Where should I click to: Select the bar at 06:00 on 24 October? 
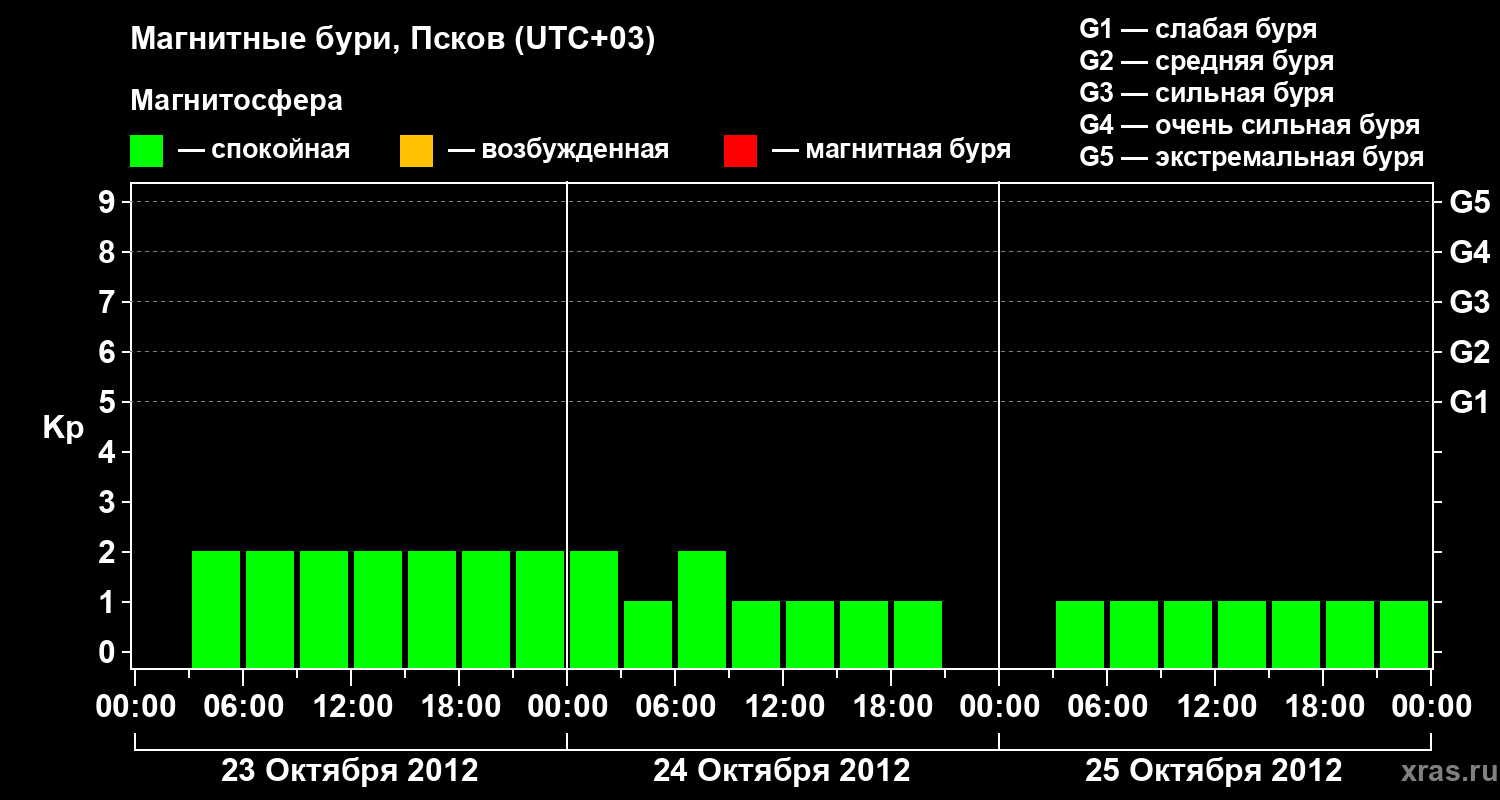(702, 609)
